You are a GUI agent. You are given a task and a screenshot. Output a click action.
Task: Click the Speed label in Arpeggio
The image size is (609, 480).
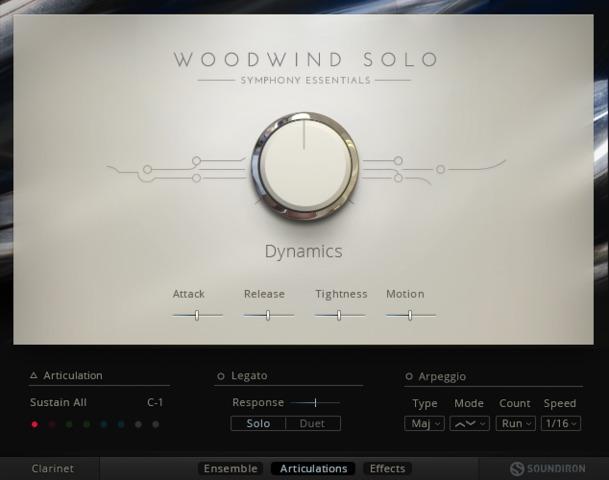(560, 403)
